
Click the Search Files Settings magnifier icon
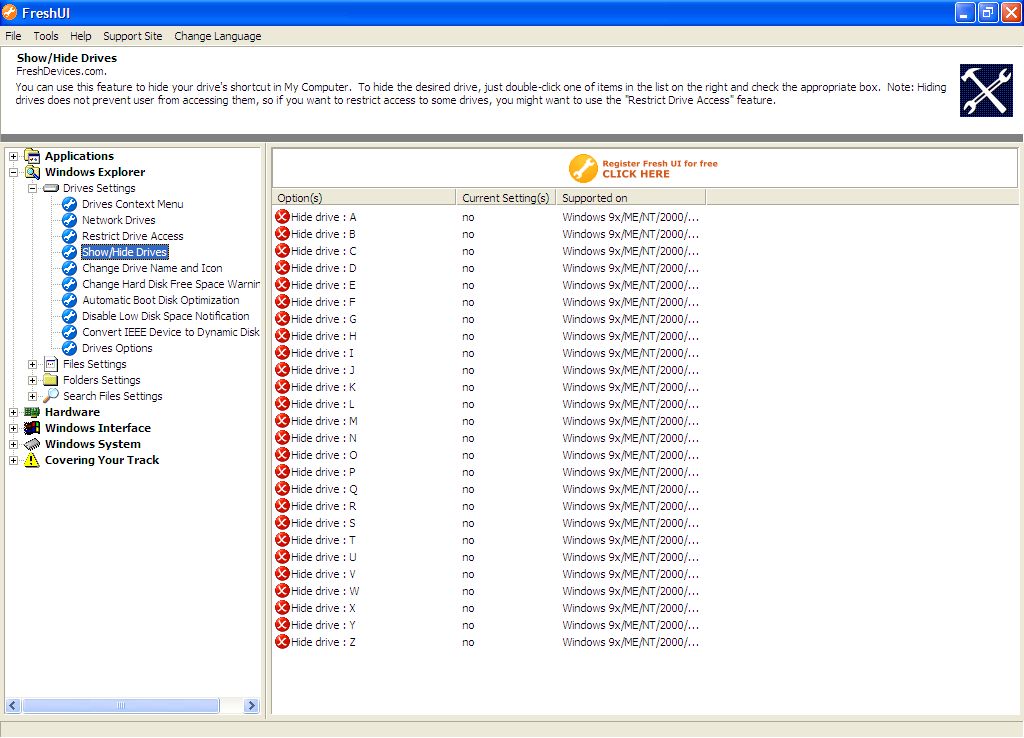(x=51, y=396)
